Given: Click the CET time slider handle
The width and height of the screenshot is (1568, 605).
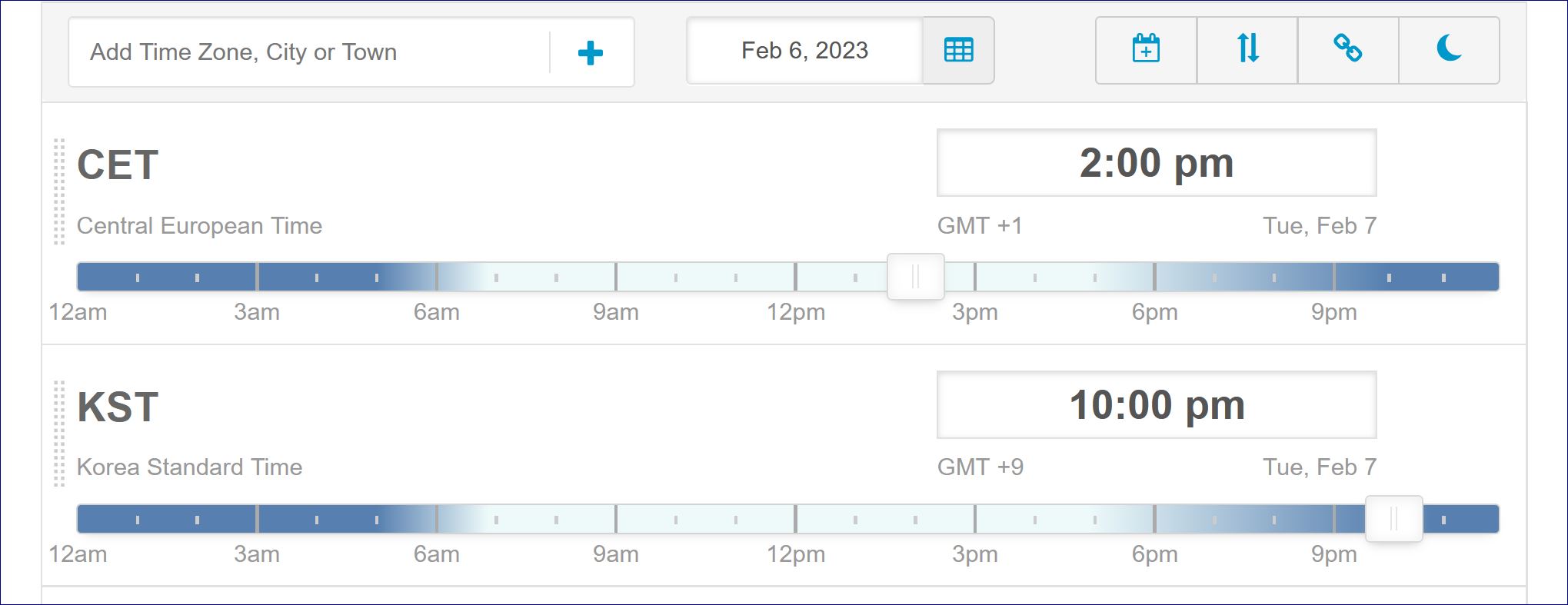Looking at the screenshot, I should (915, 277).
